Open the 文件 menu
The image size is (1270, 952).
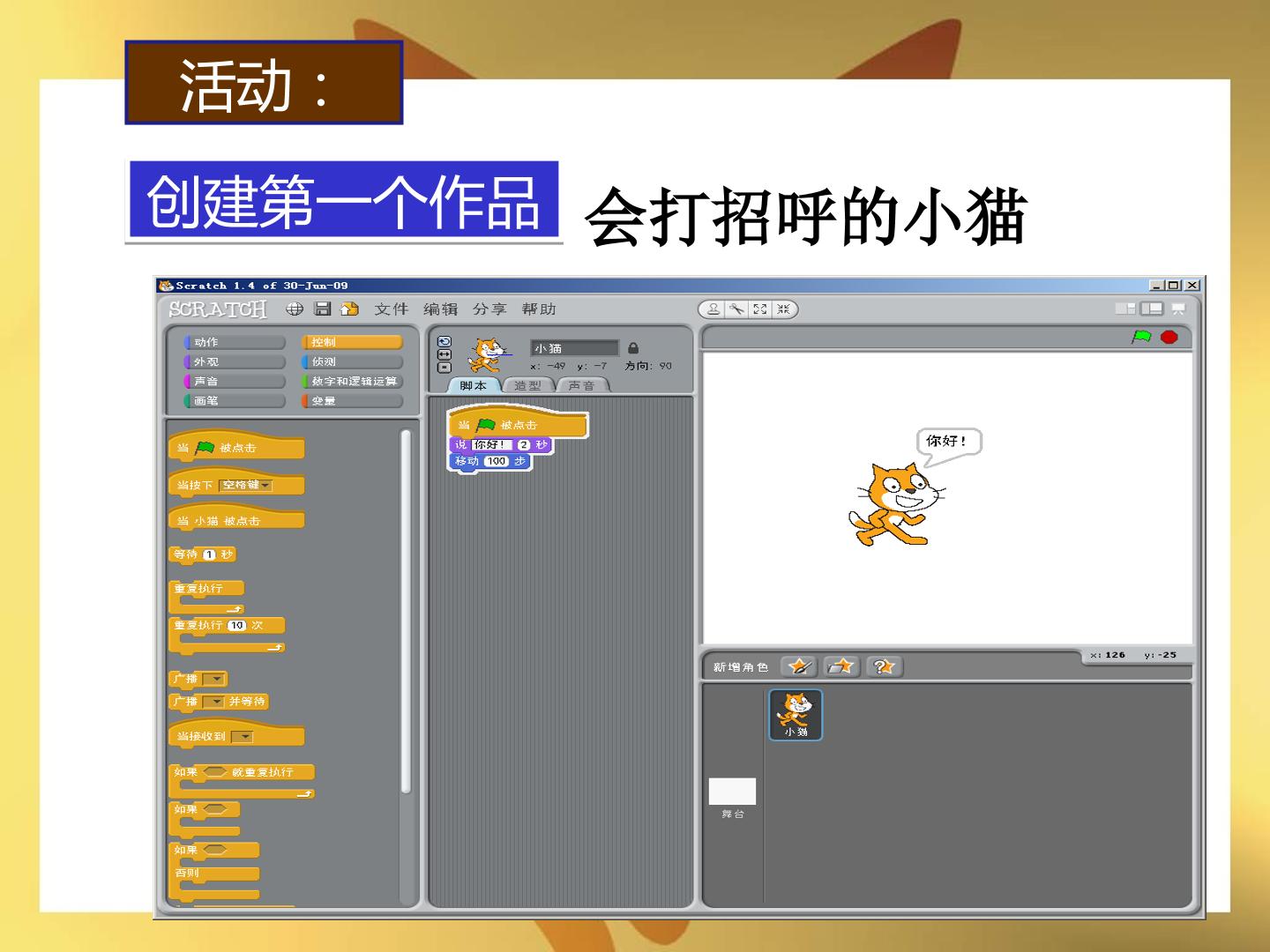pyautogui.click(x=392, y=309)
